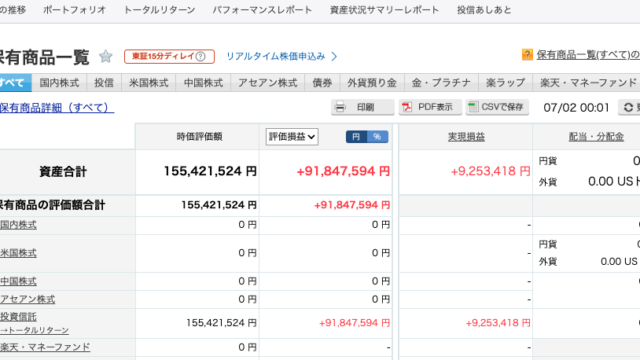
Task: Select the 楽天・マネーファンド tab
Action: [587, 83]
